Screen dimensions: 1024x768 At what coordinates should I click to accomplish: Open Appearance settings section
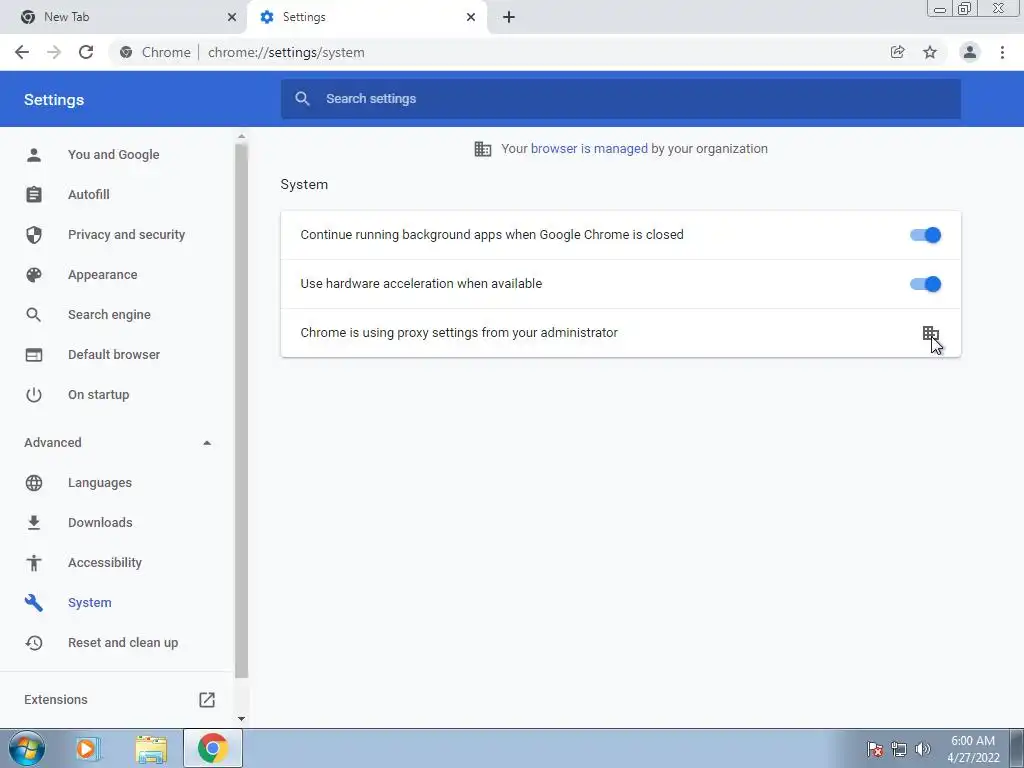(103, 275)
